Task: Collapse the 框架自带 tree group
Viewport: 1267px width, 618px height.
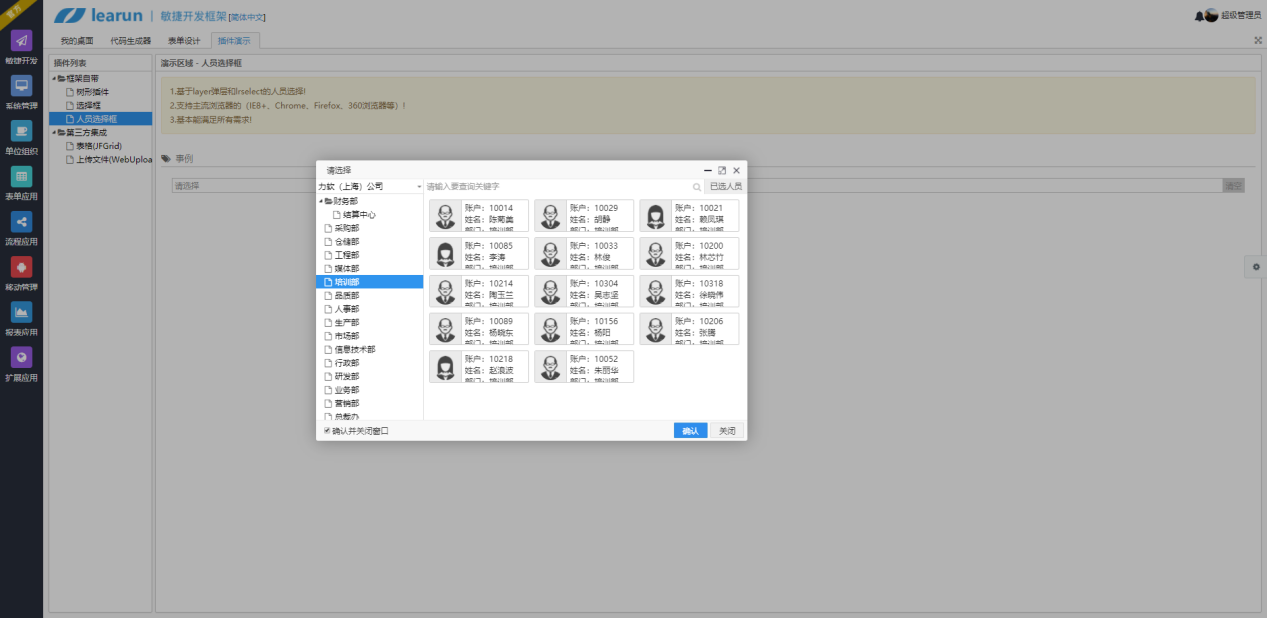Action: pyautogui.click(x=54, y=78)
